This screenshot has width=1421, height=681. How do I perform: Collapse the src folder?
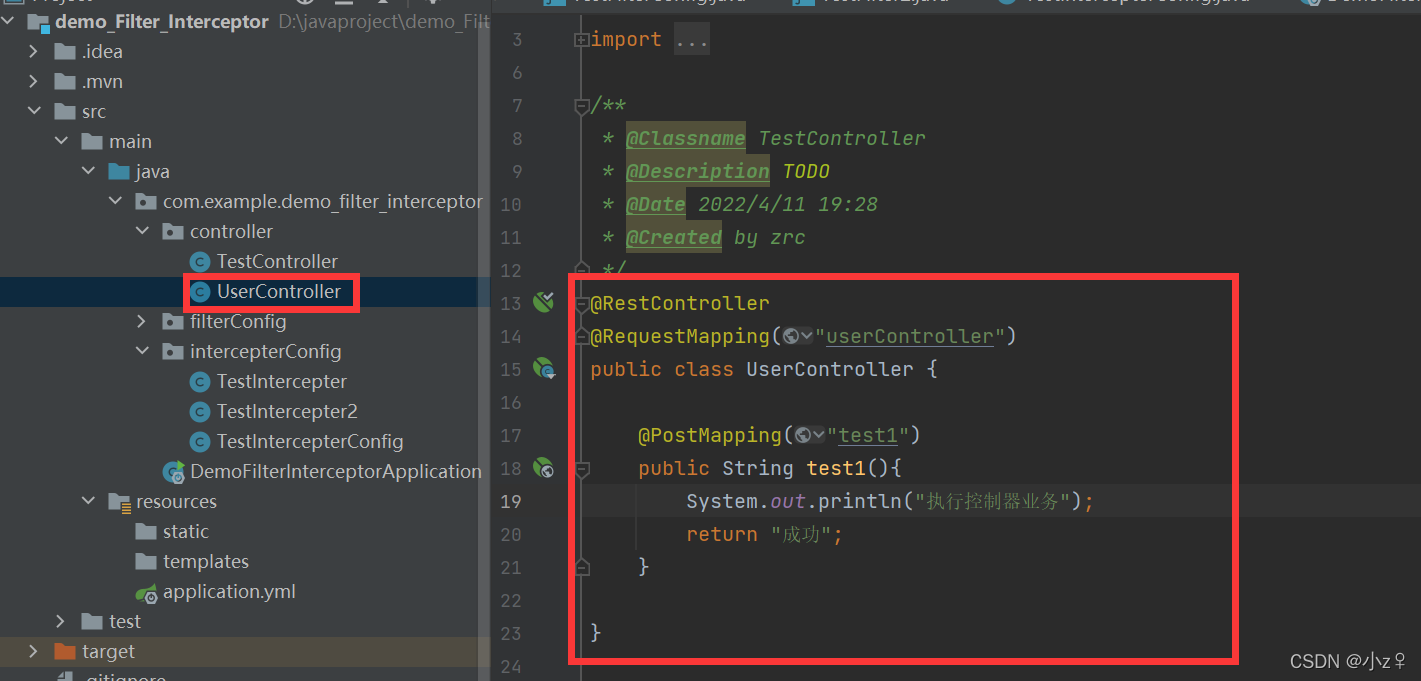(33, 112)
